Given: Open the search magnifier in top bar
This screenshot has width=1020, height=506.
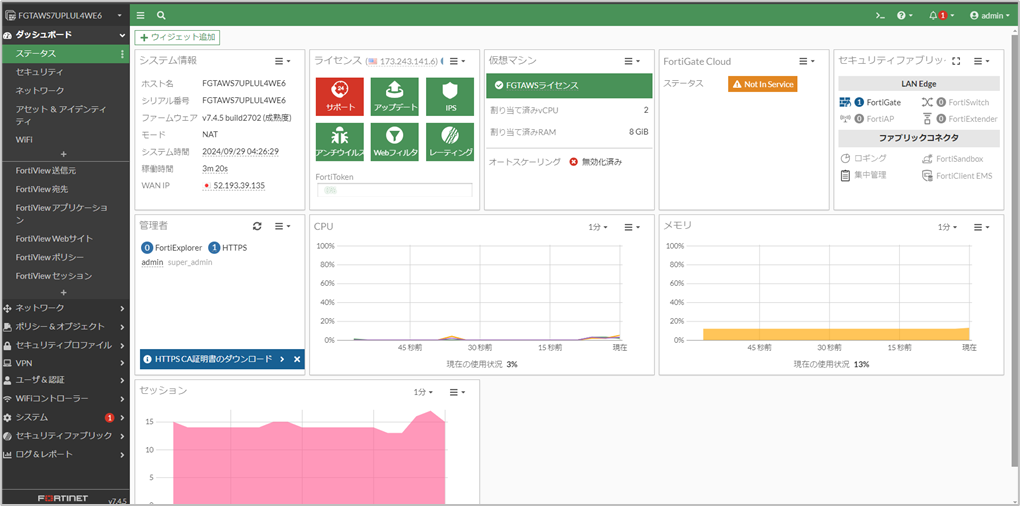Looking at the screenshot, I should (161, 15).
